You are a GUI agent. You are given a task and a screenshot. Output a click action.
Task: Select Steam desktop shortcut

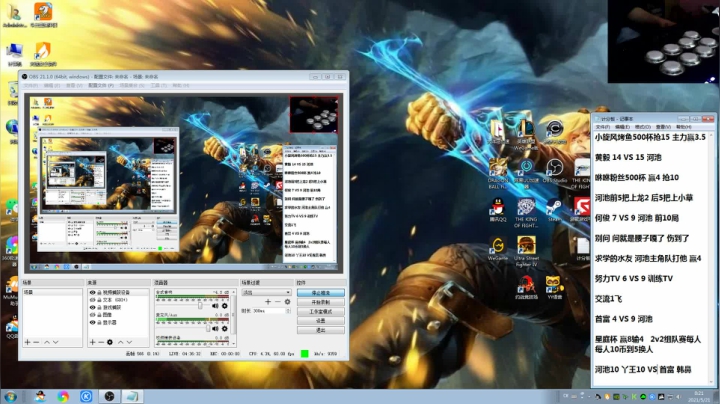tap(554, 211)
